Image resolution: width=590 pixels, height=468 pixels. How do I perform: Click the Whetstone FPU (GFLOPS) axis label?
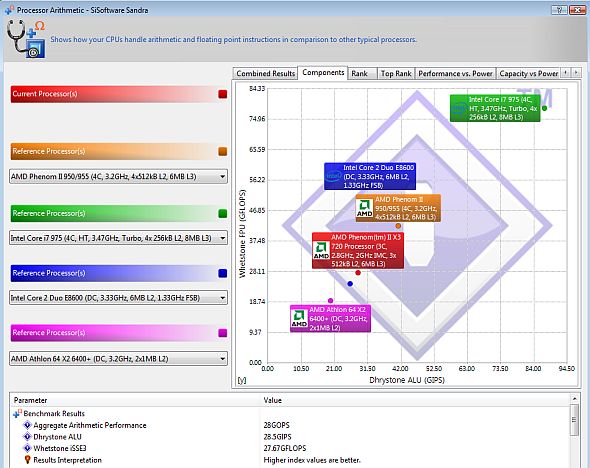click(x=242, y=234)
